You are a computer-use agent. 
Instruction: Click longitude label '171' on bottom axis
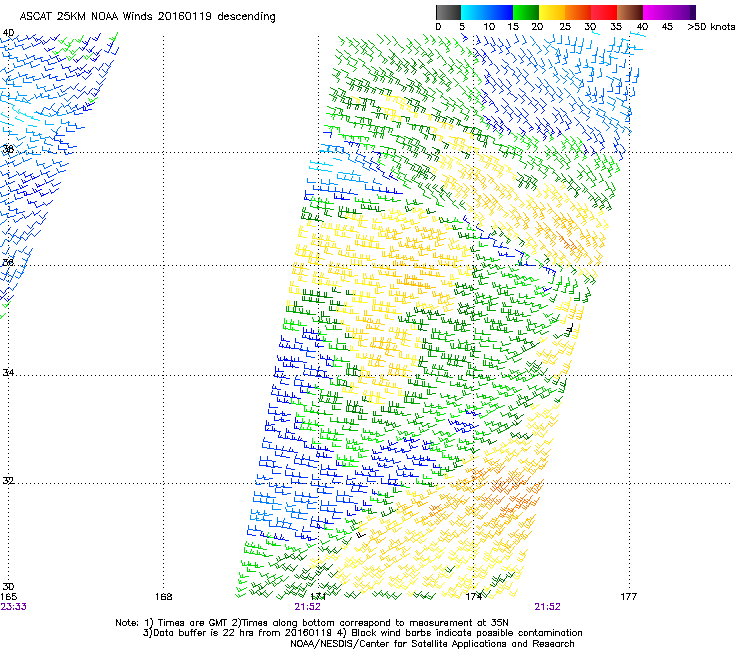[x=318, y=597]
